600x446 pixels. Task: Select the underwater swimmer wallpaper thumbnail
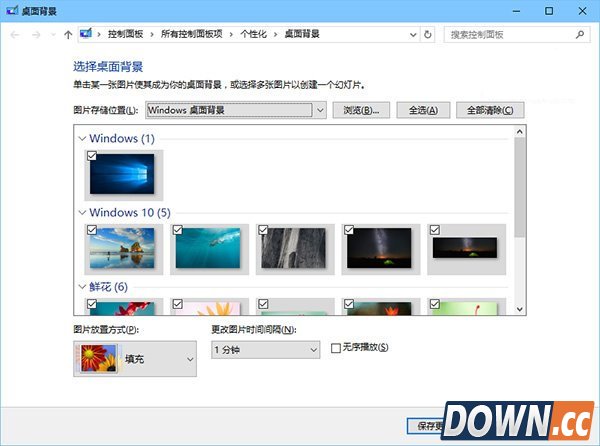click(208, 248)
